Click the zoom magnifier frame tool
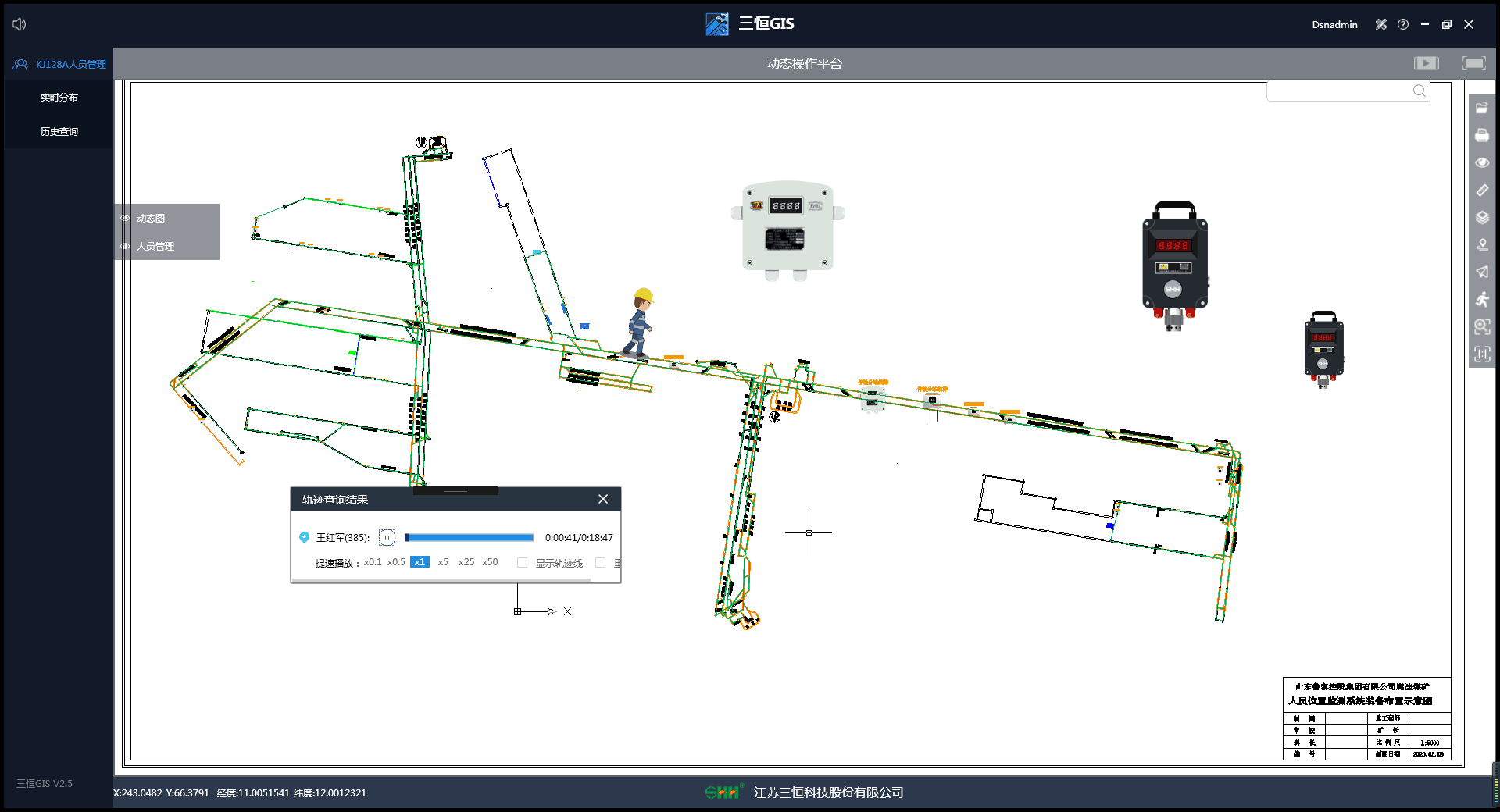The width and height of the screenshot is (1500, 812). [1481, 327]
